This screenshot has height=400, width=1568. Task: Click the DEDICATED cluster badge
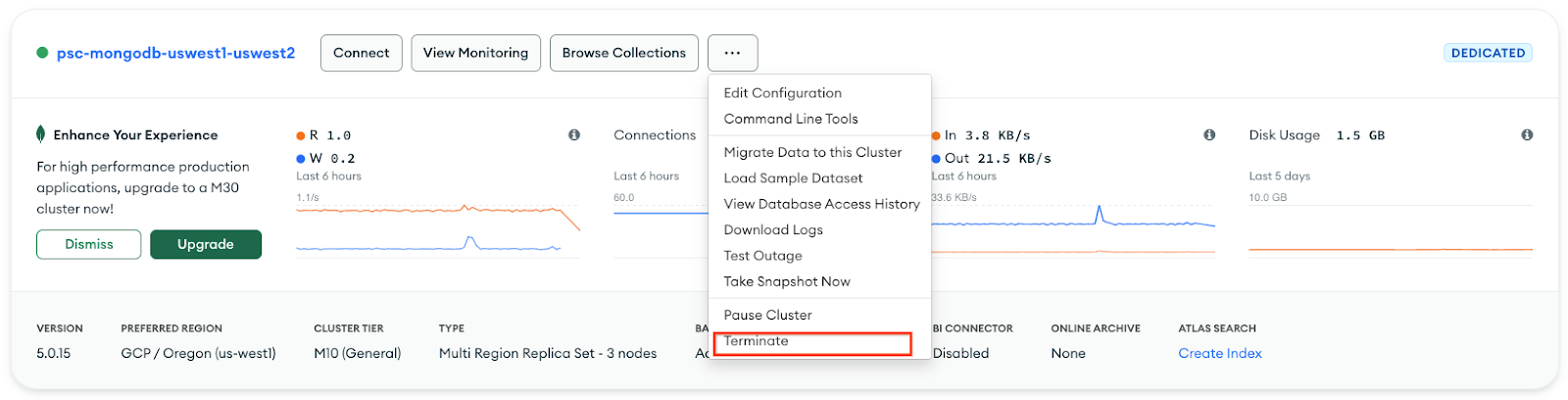[x=1487, y=53]
